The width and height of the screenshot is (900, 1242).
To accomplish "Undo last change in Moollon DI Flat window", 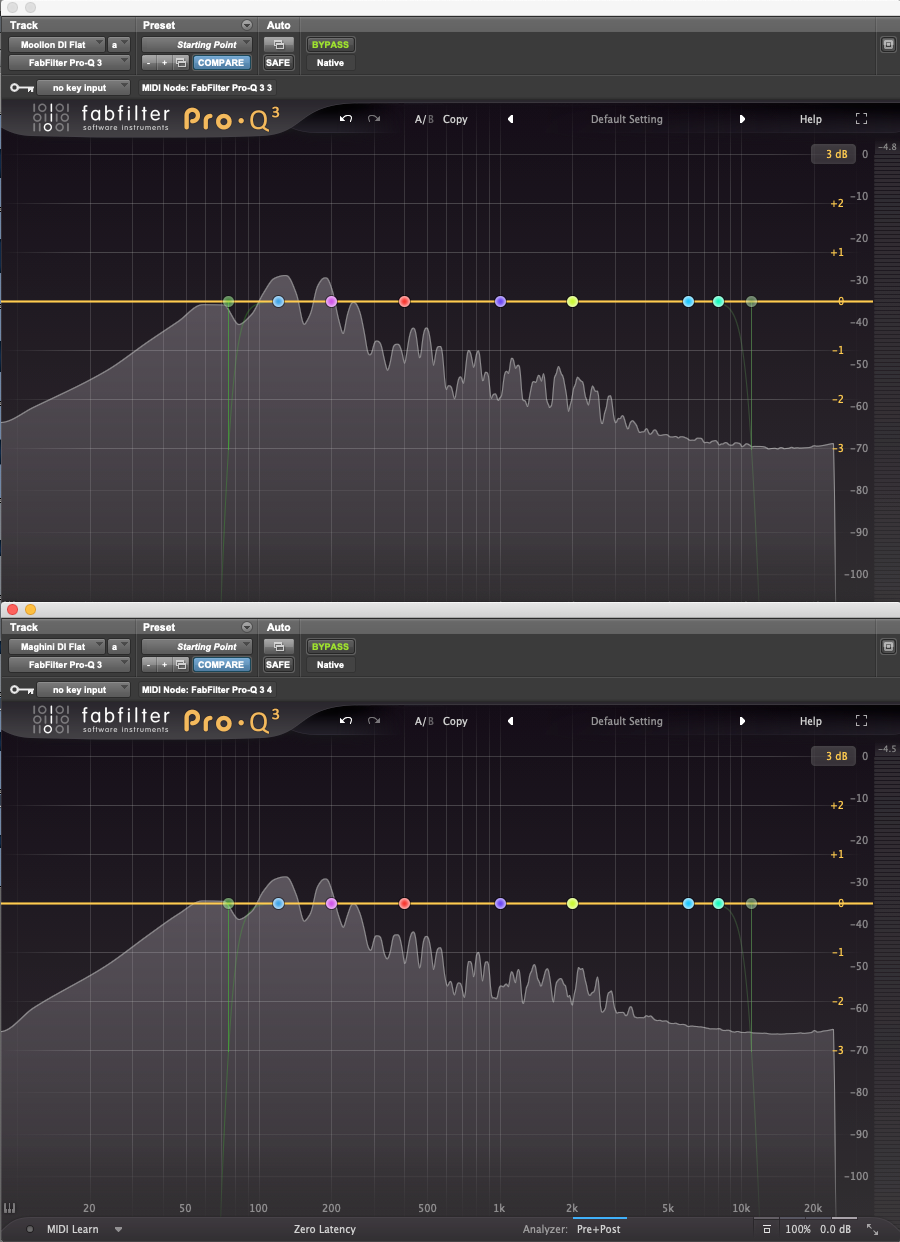I will point(346,119).
